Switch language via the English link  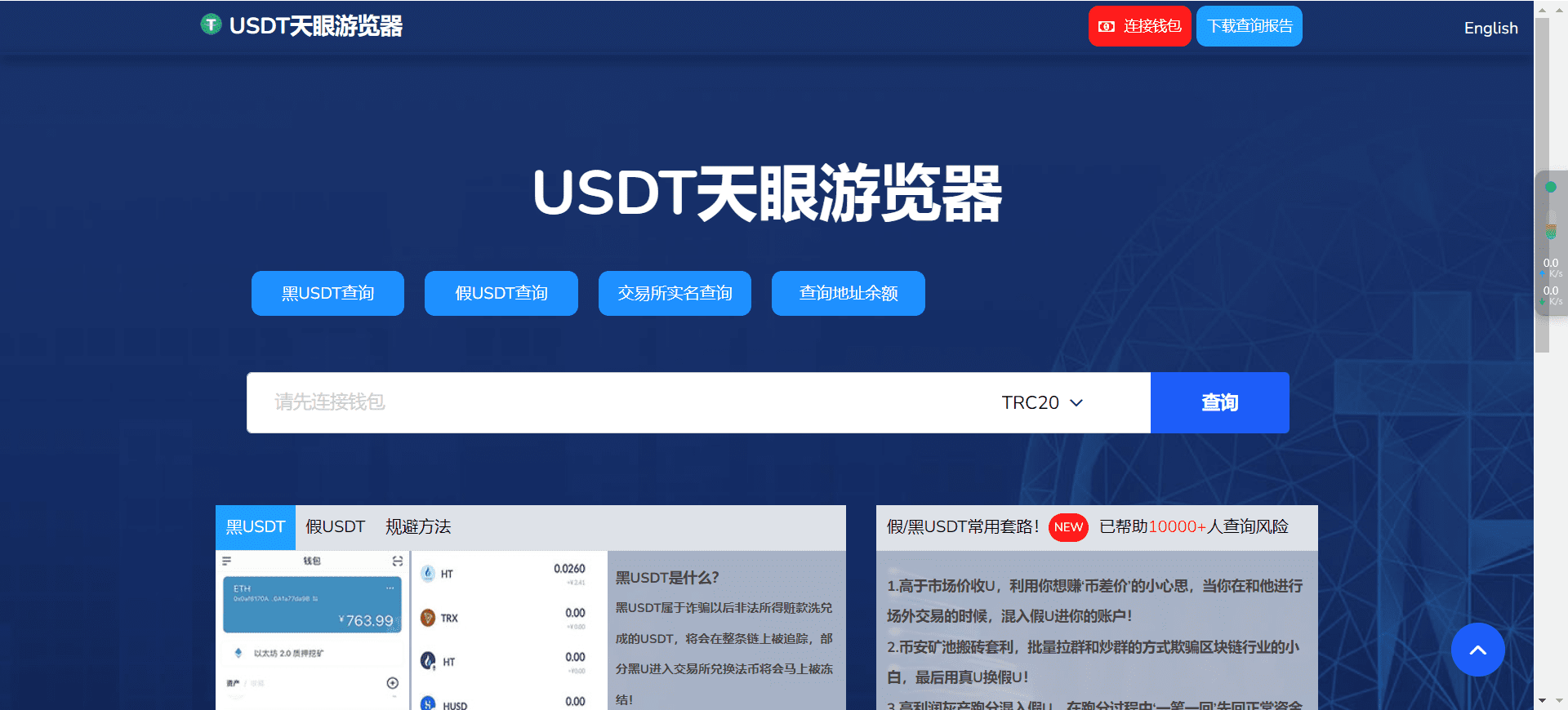tap(1490, 28)
